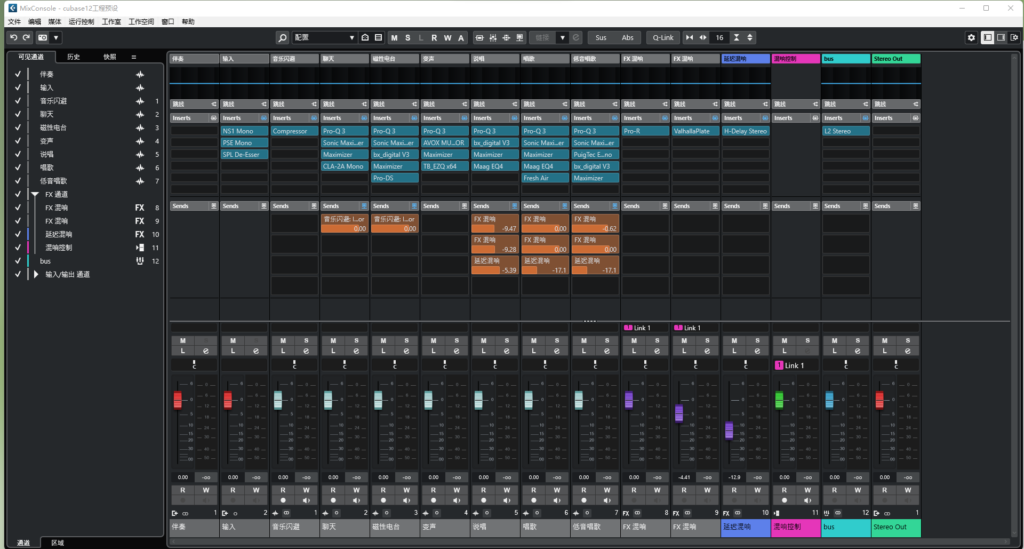Image resolution: width=1024 pixels, height=549 pixels.
Task: Click the undo arrow in the toolbar
Action: click(12, 37)
